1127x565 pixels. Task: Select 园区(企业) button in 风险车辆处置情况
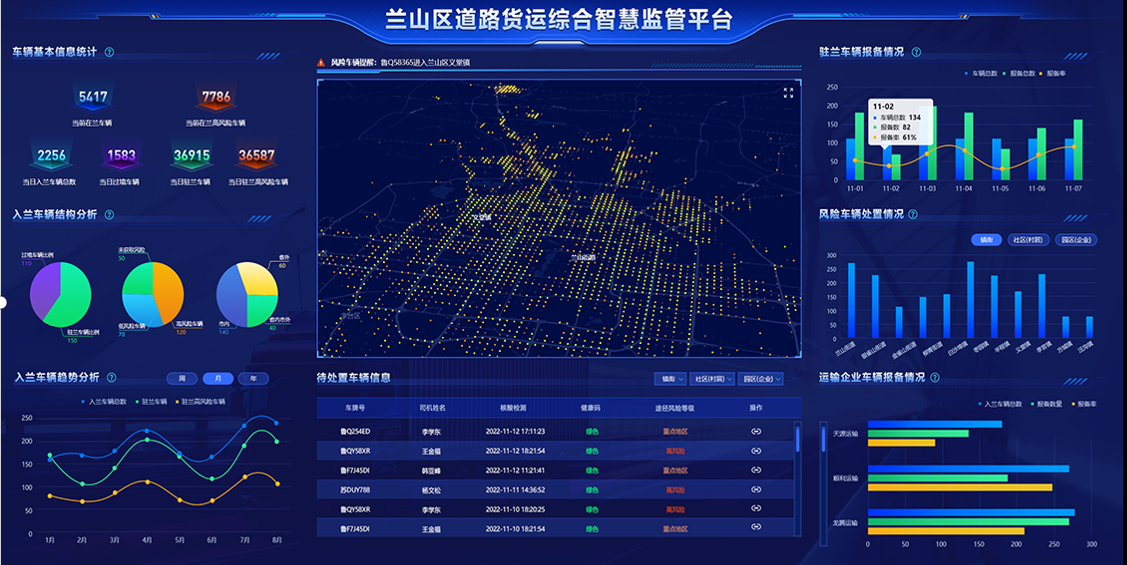pyautogui.click(x=1077, y=240)
